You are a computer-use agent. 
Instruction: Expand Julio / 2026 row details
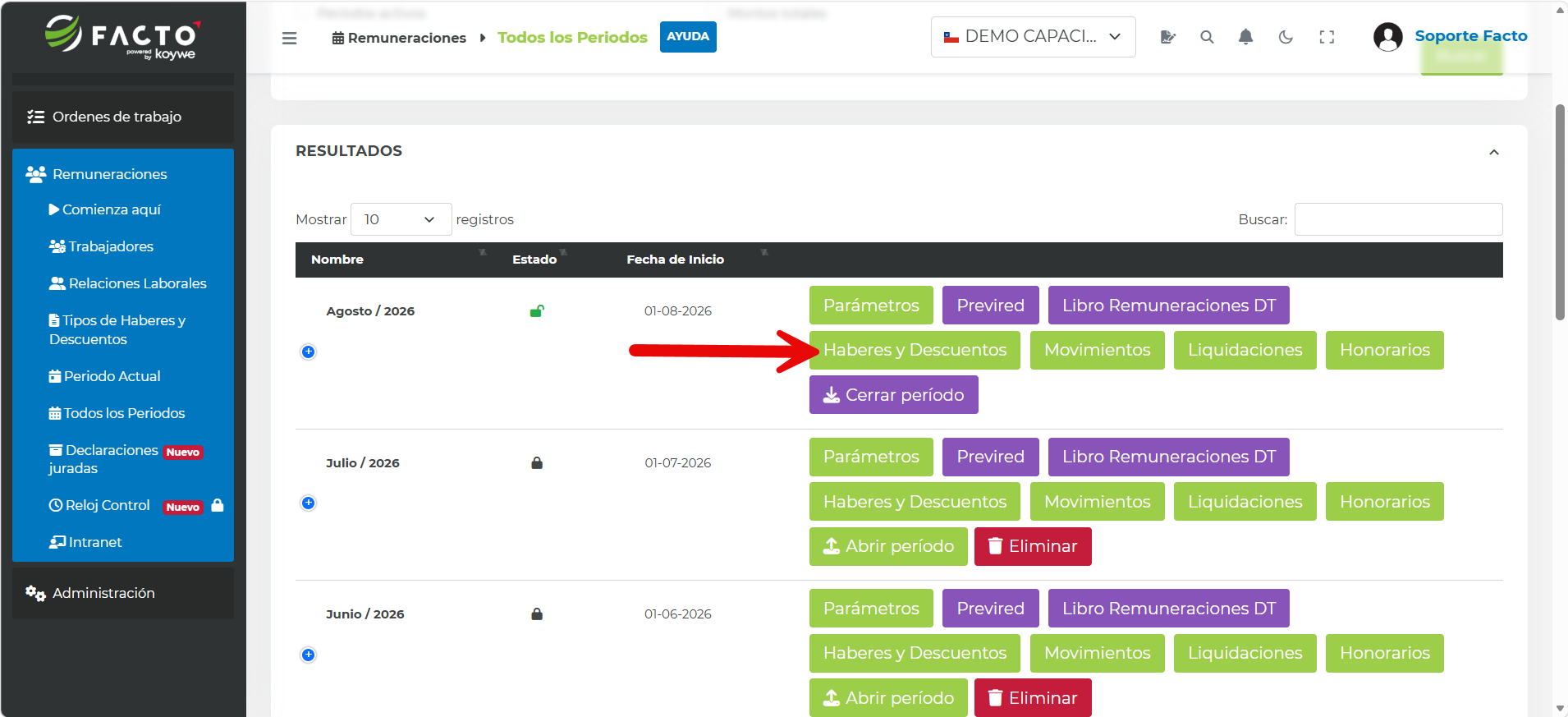[x=309, y=503]
